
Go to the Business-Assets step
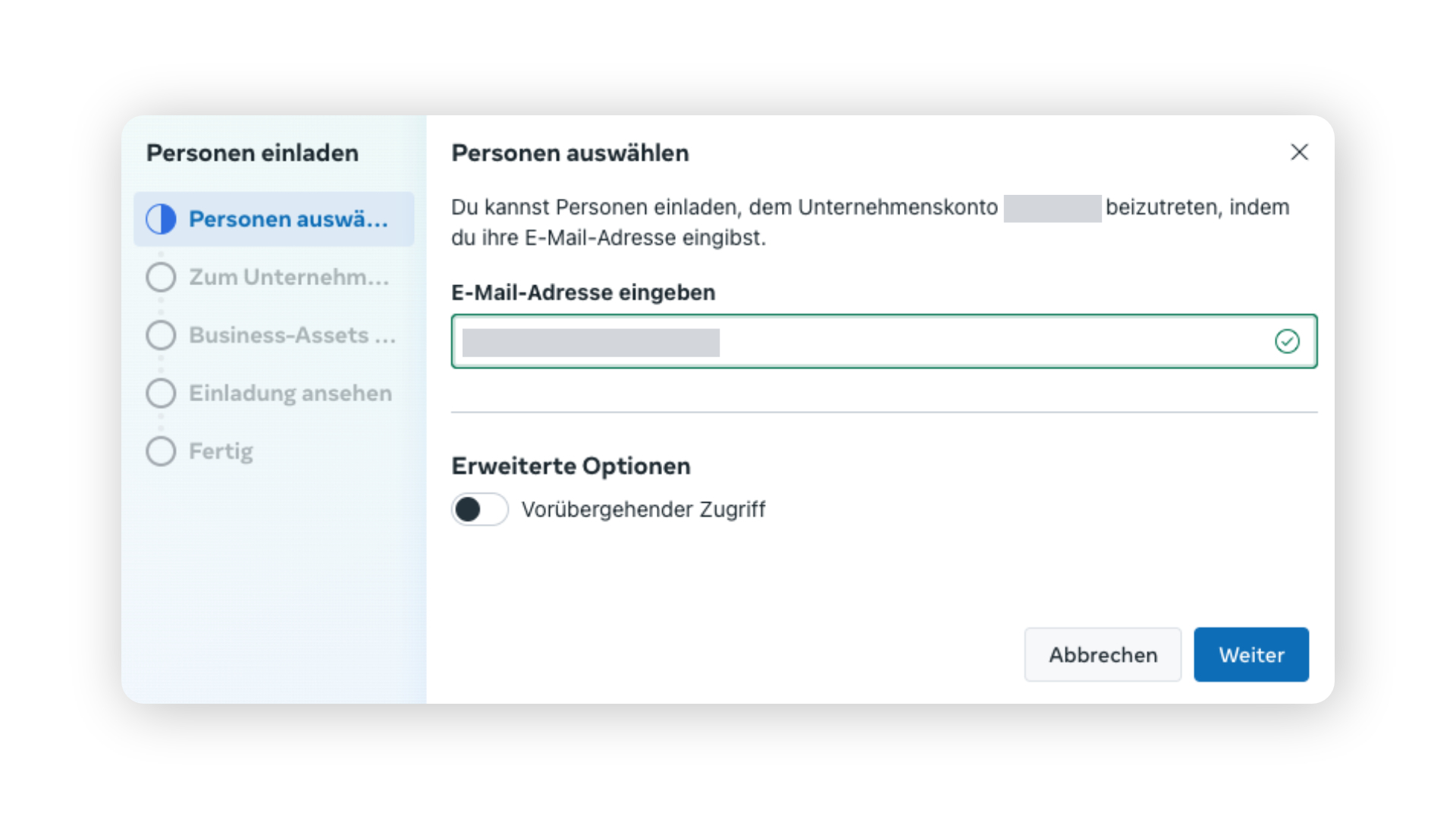pos(274,335)
